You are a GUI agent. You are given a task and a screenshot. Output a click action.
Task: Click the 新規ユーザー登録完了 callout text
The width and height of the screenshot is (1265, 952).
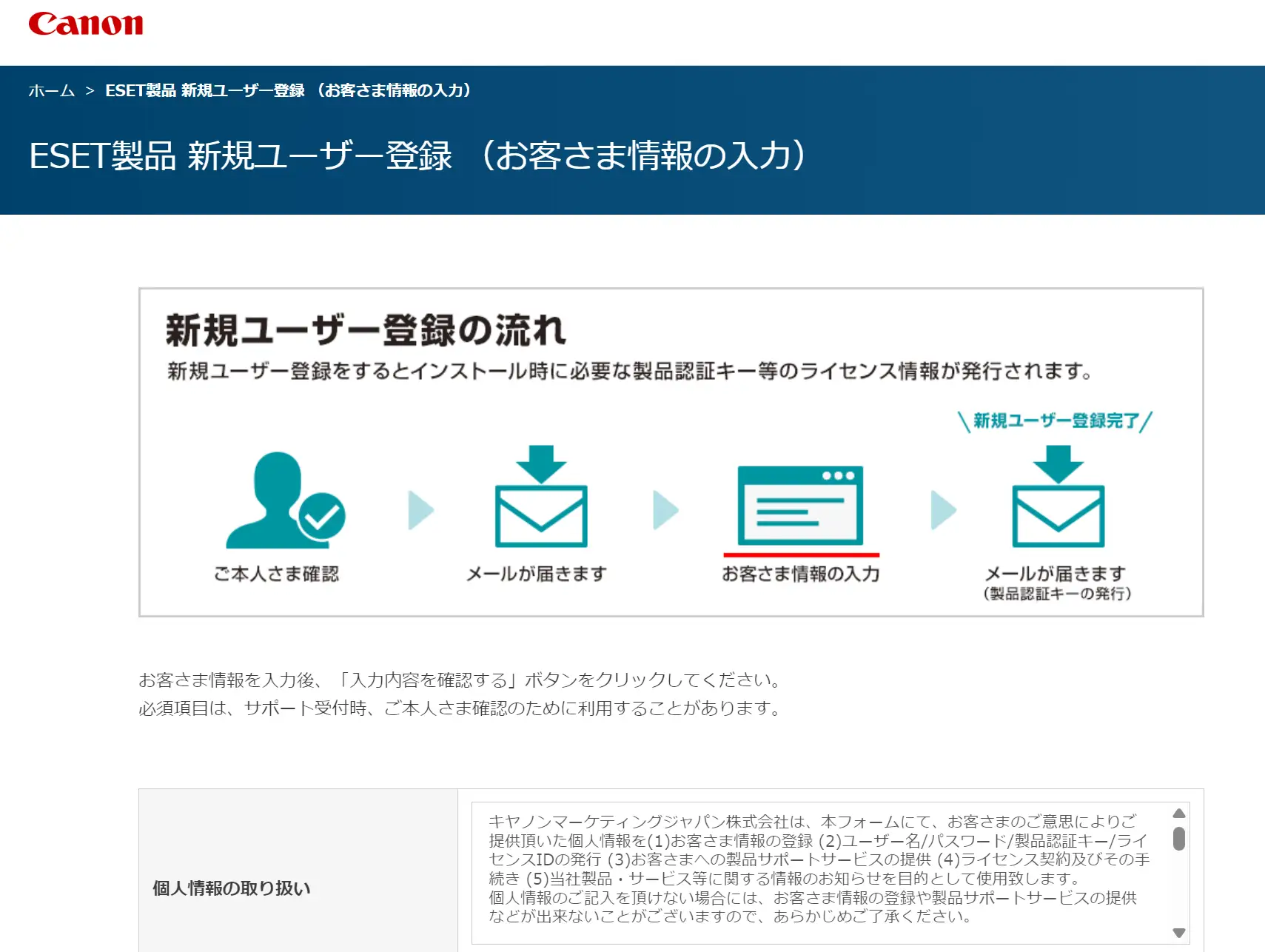coord(1056,421)
